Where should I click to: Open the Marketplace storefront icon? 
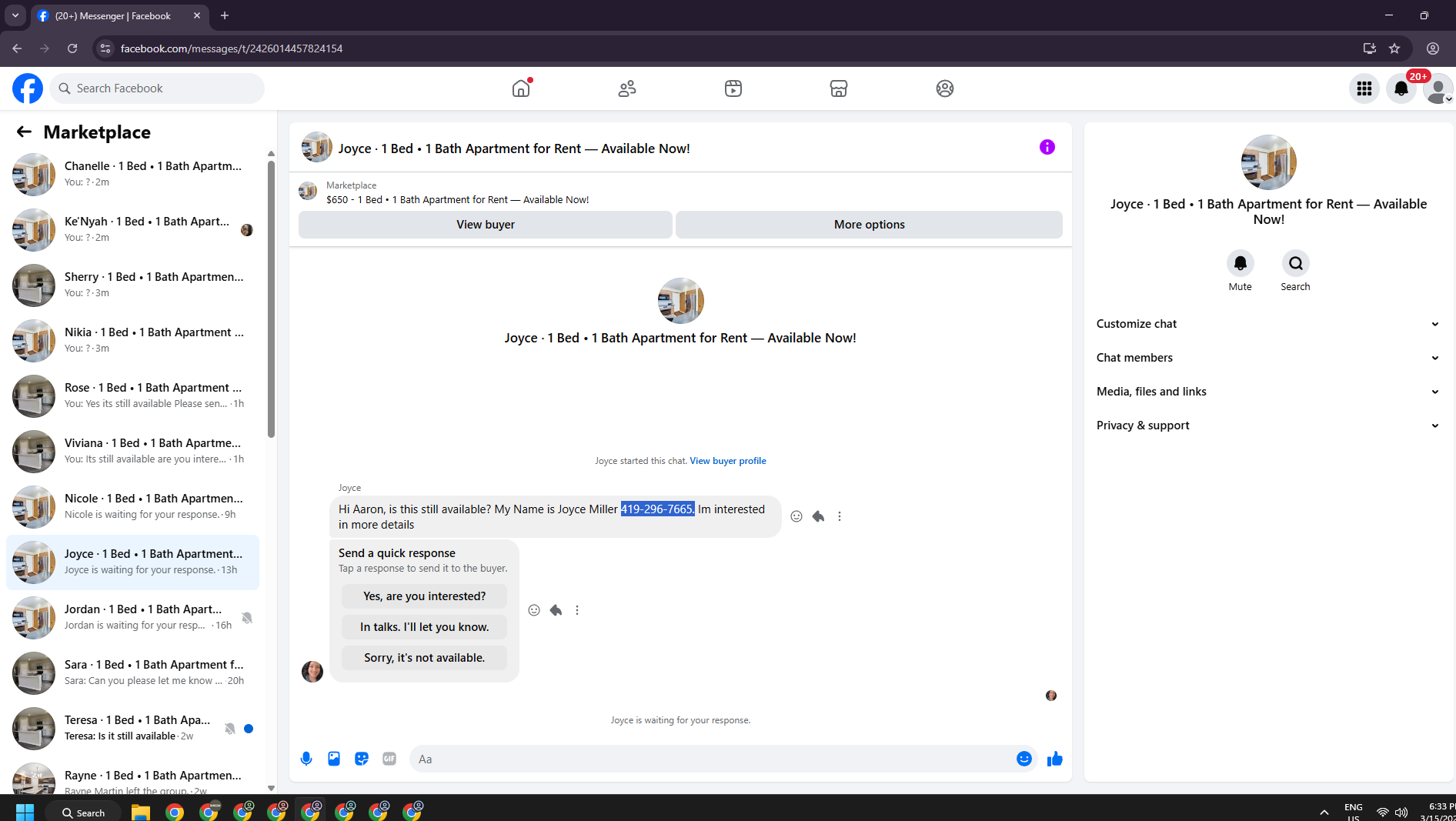click(839, 88)
